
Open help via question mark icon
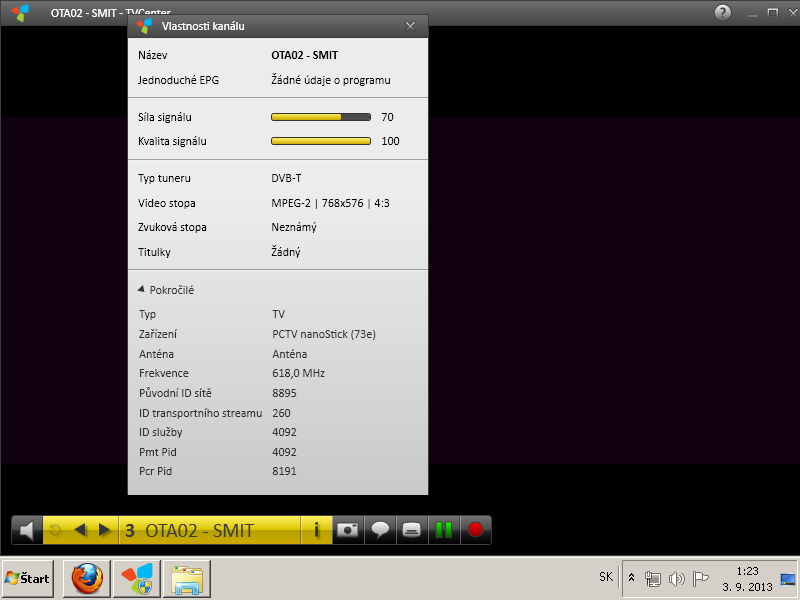722,12
